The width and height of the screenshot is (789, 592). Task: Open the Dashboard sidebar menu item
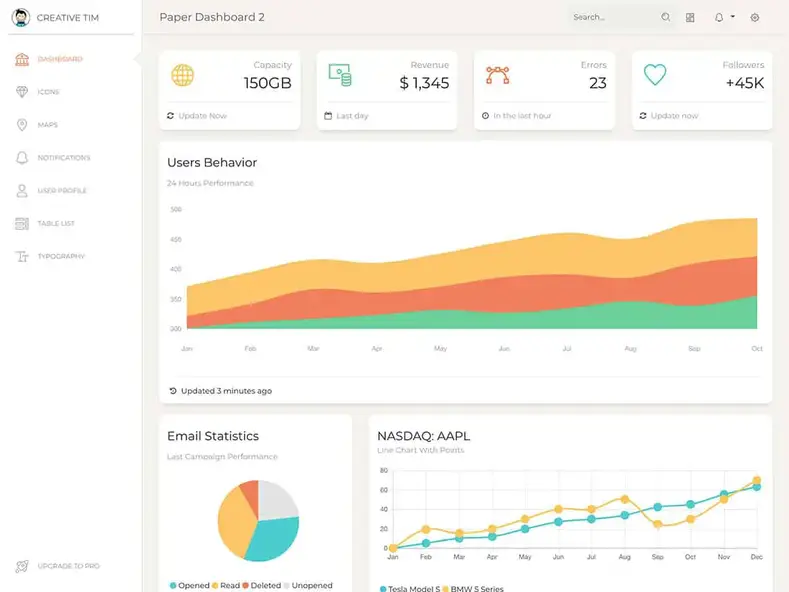60,59
